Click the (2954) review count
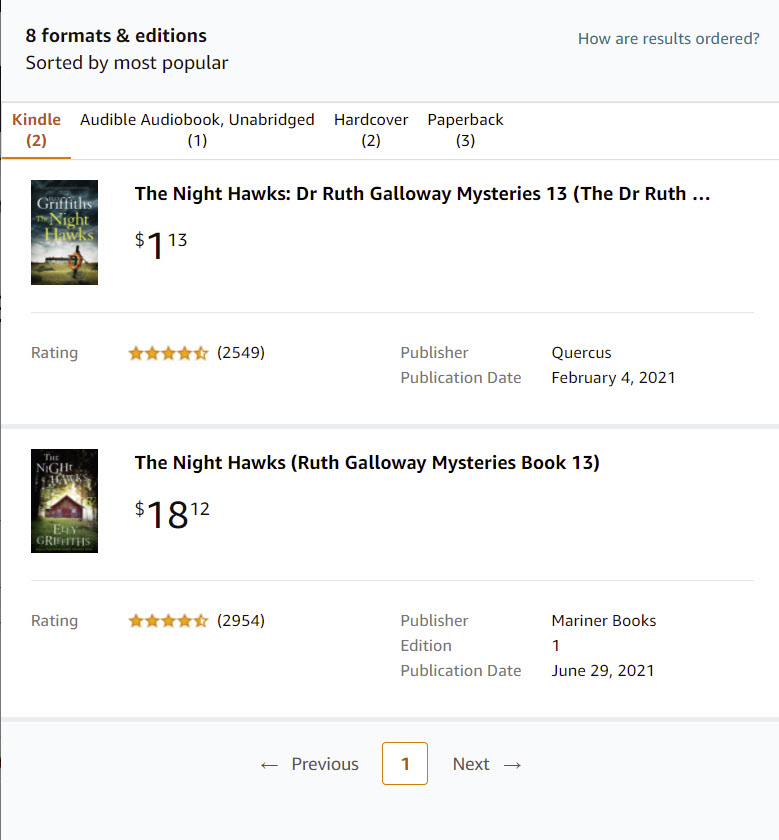 point(241,621)
